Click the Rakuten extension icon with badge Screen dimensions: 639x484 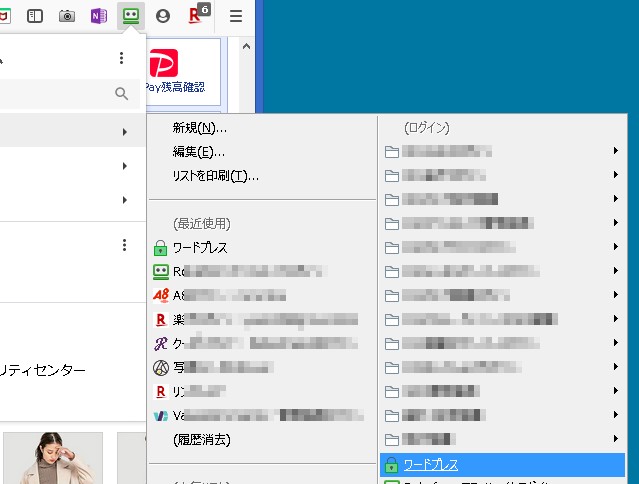coord(199,14)
